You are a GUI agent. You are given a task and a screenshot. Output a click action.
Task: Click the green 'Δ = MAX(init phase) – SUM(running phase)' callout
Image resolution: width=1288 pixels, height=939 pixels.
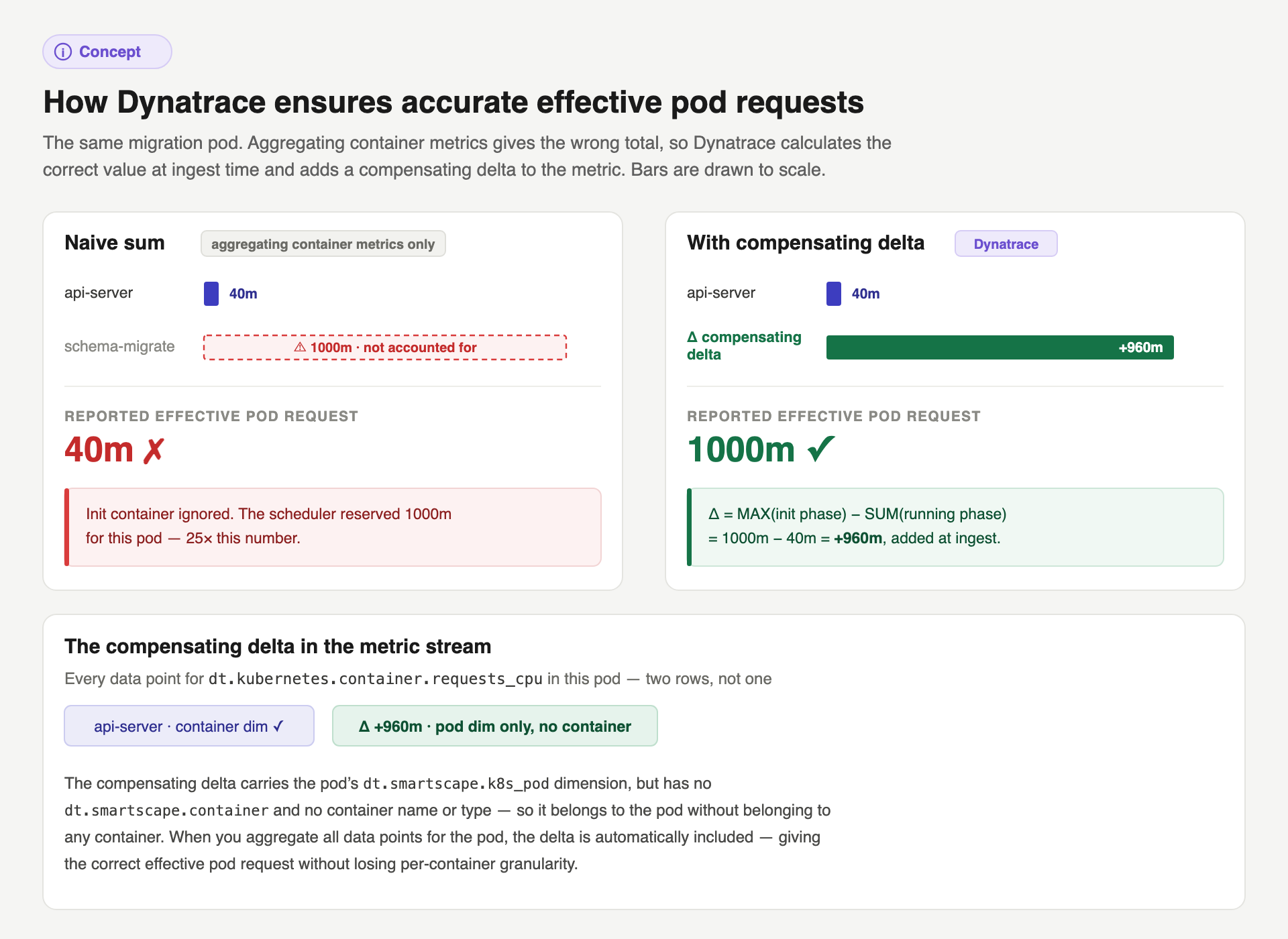click(955, 527)
